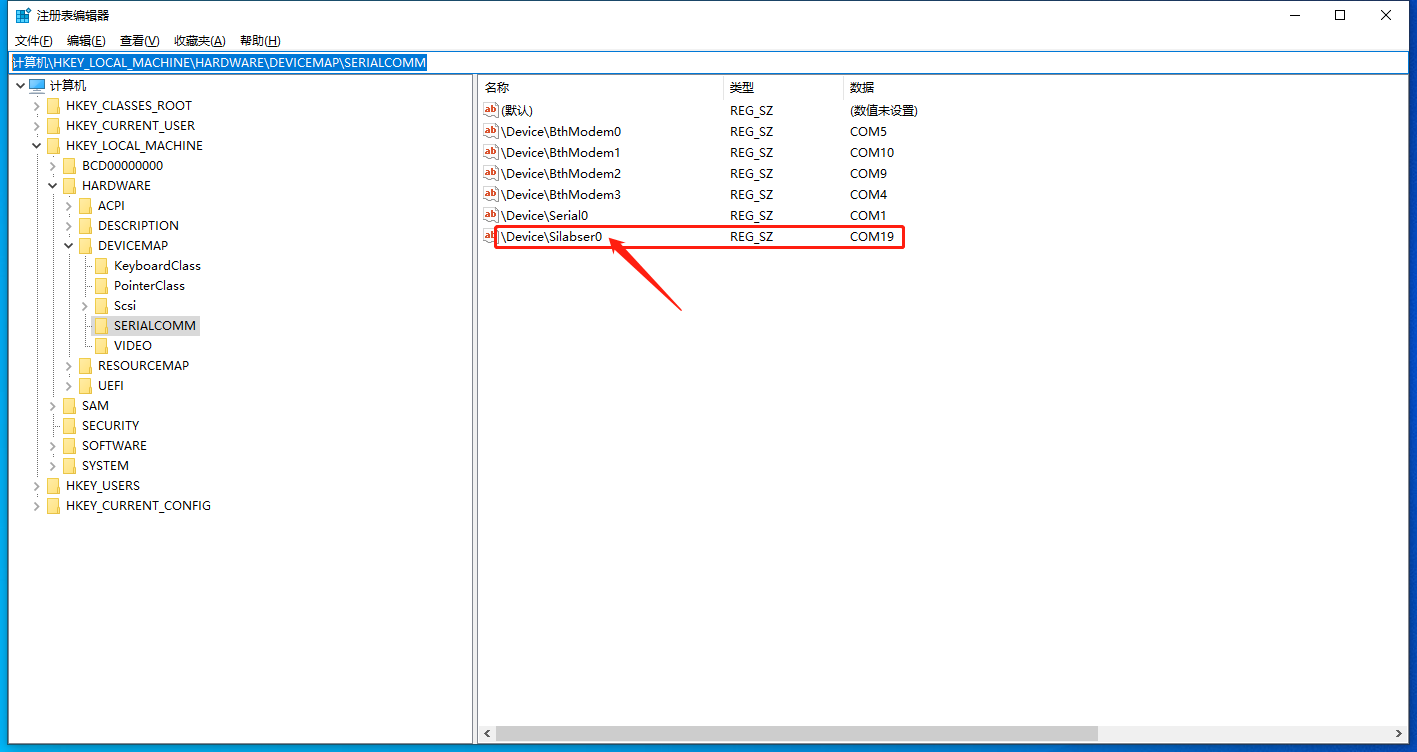Expand BCD00000000 chevron
This screenshot has height=752, width=1417.
53,166
